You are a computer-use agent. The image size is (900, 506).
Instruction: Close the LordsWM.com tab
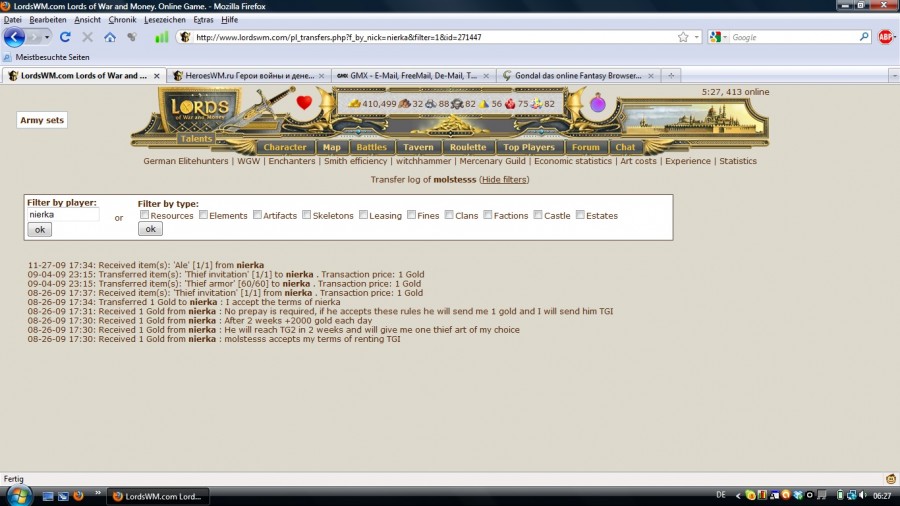[x=156, y=76]
